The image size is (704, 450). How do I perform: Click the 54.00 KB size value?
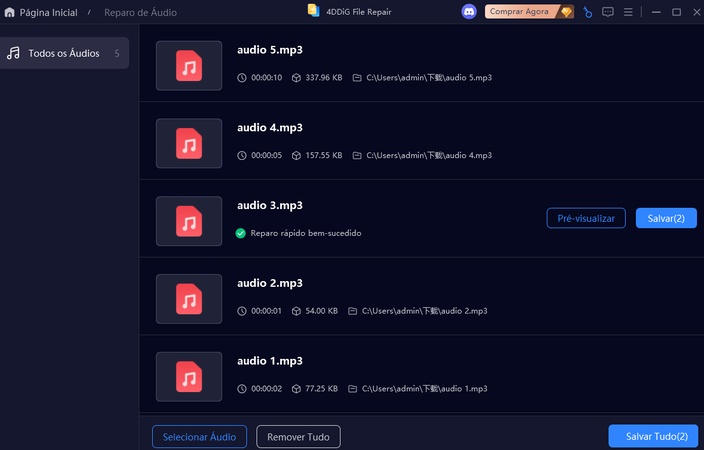[x=321, y=311]
